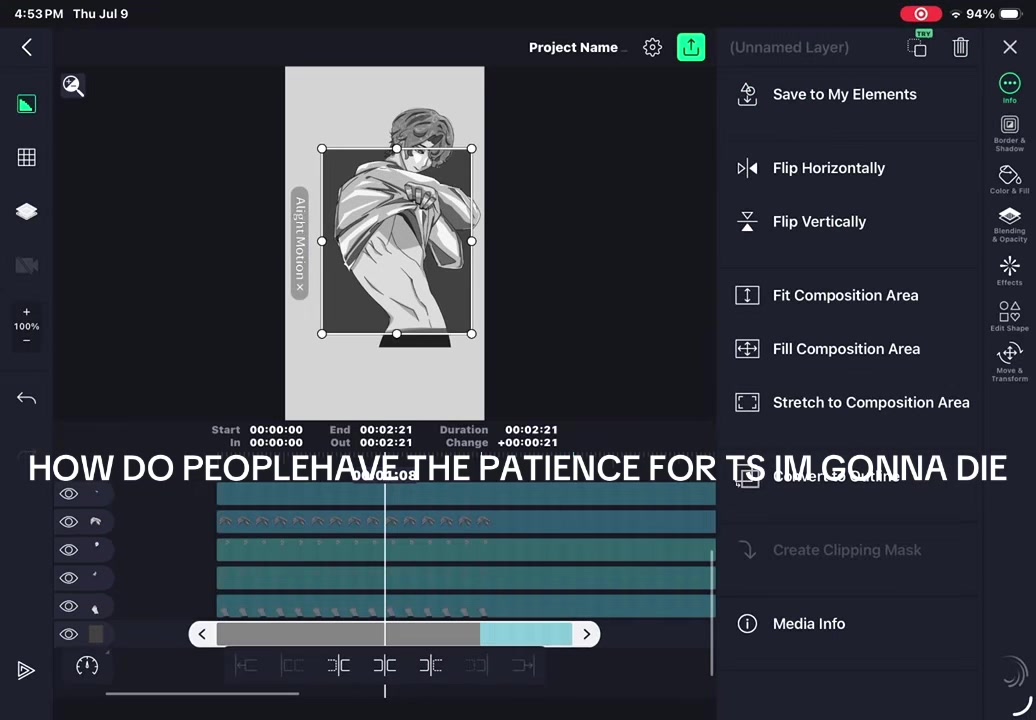Open Blending & Opacity settings
The height and width of the screenshot is (720, 1036).
pyautogui.click(x=1009, y=225)
